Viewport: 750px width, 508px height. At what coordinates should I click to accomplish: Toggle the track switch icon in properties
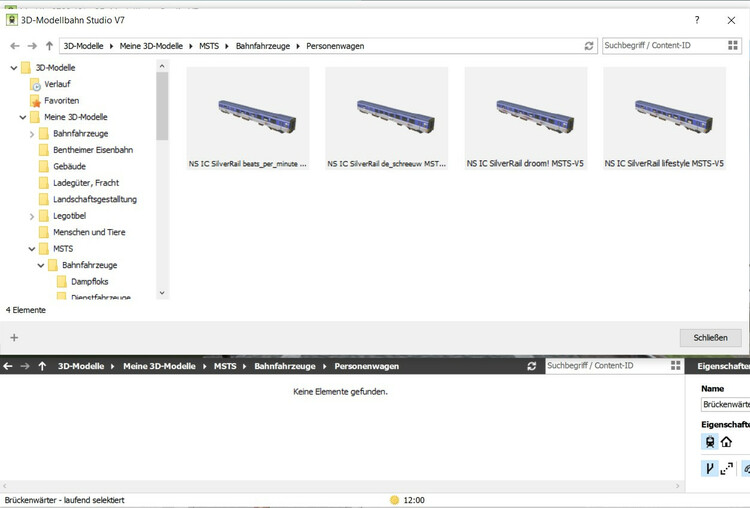point(710,468)
